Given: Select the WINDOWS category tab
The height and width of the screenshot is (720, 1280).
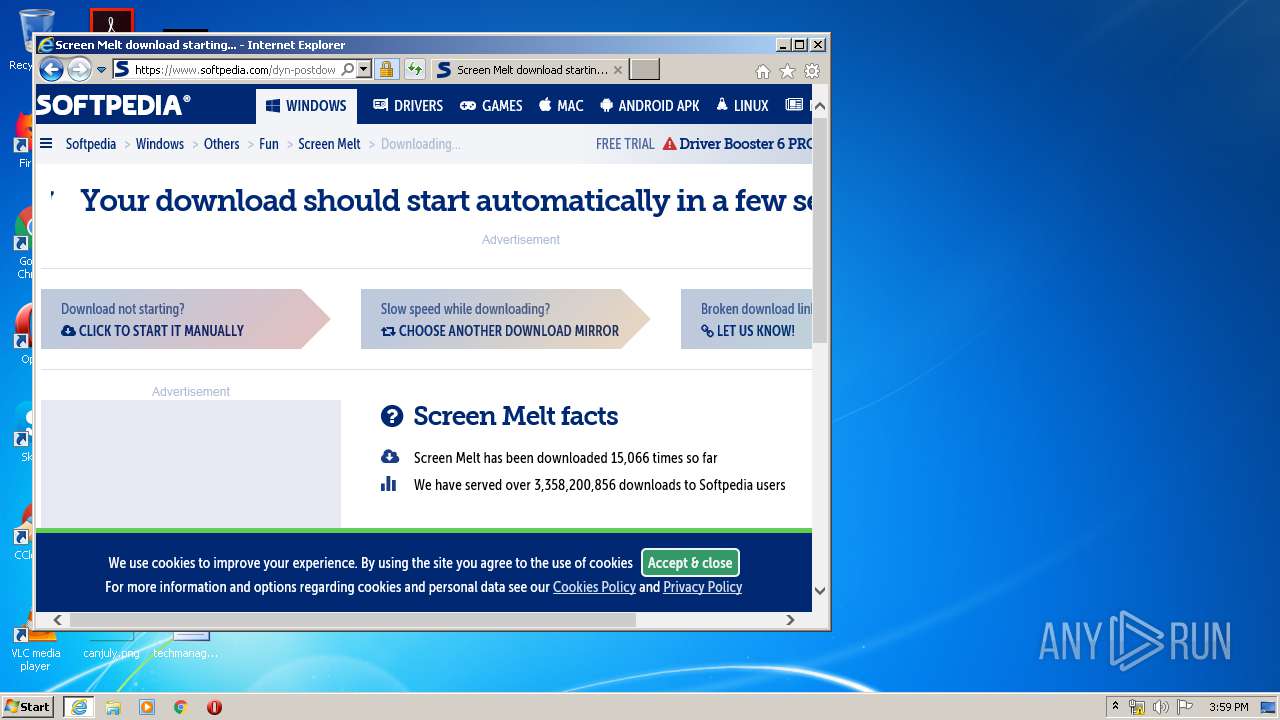Looking at the screenshot, I should [x=306, y=106].
